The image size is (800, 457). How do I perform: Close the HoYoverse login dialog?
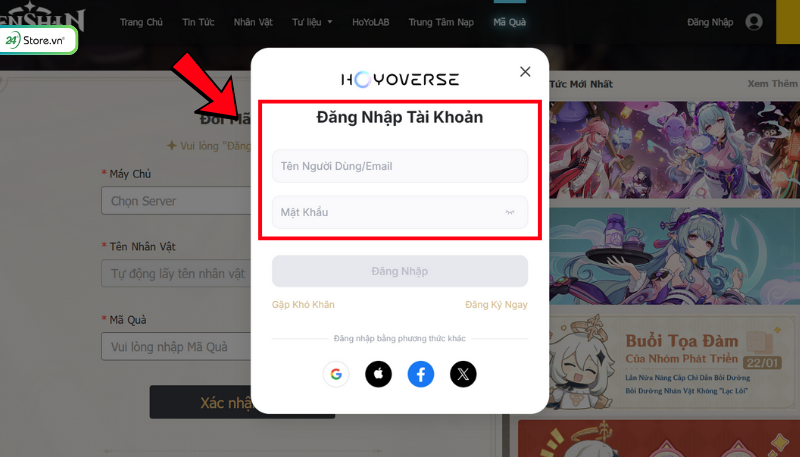525,72
